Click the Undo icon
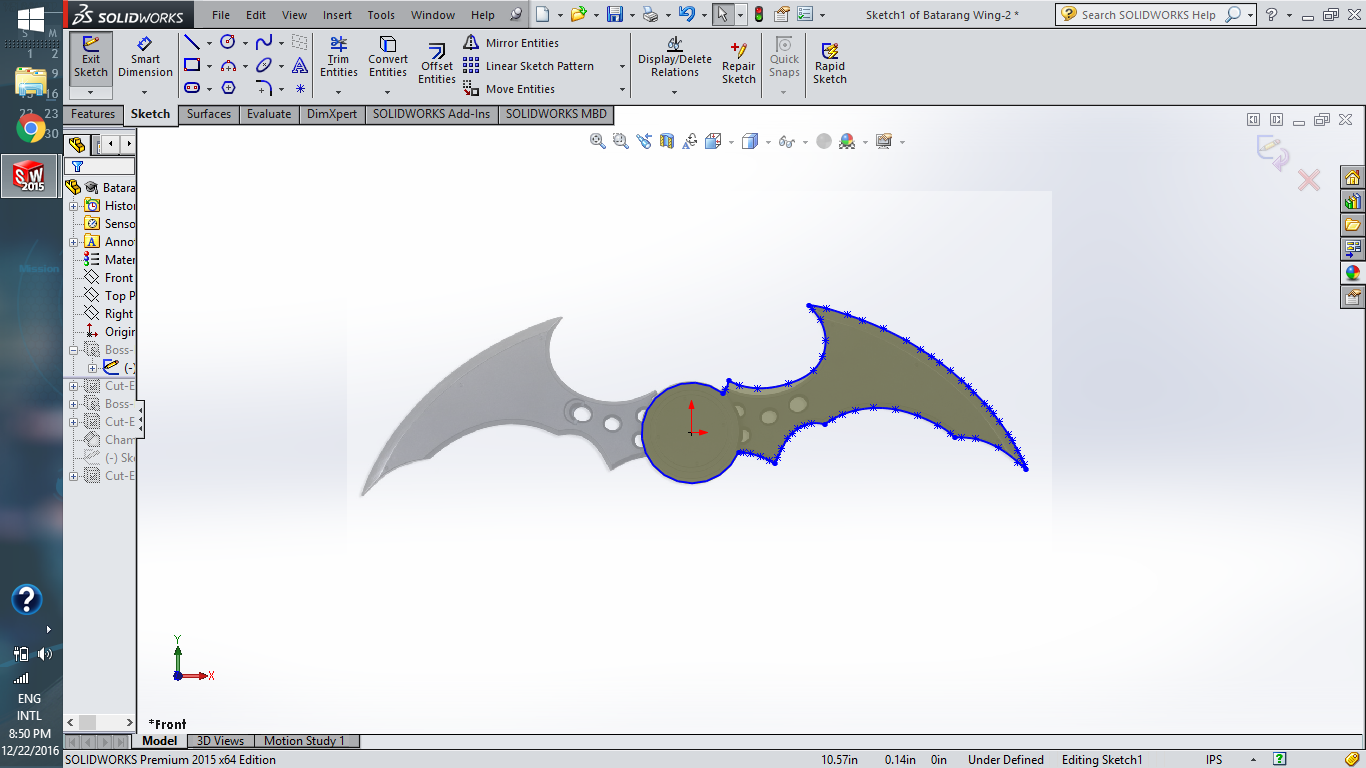Screen dimensions: 1366x768 (686, 14)
